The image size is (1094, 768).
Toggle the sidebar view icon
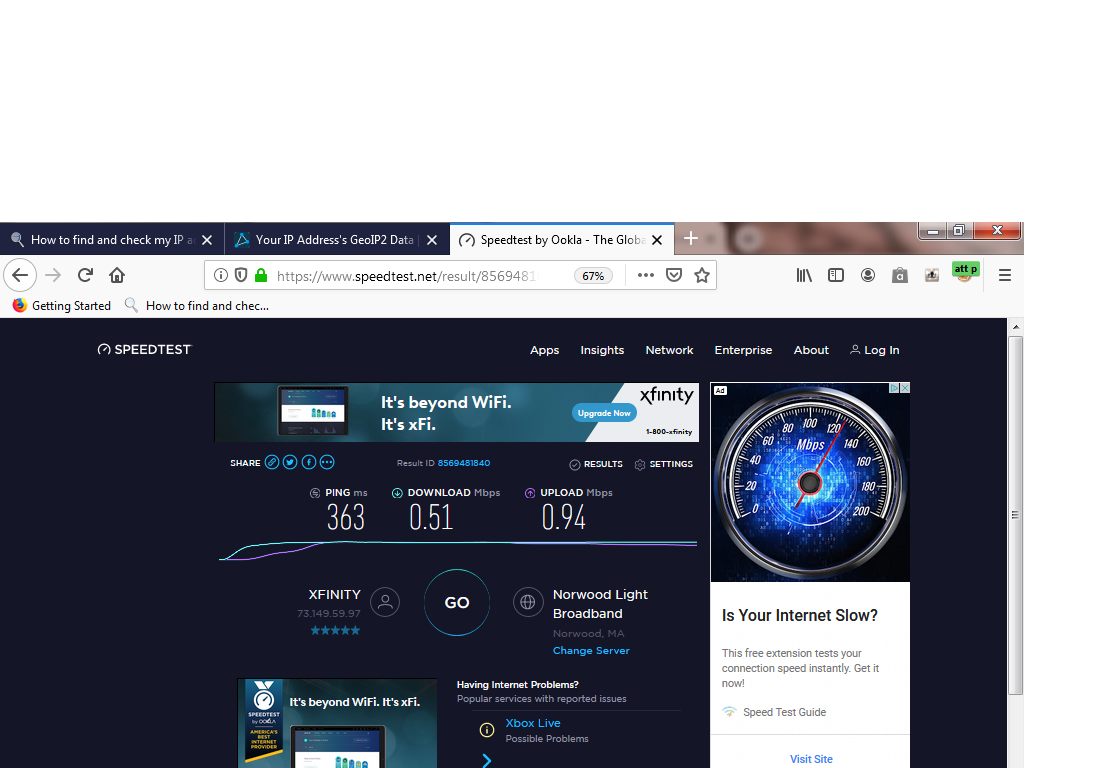coord(836,276)
